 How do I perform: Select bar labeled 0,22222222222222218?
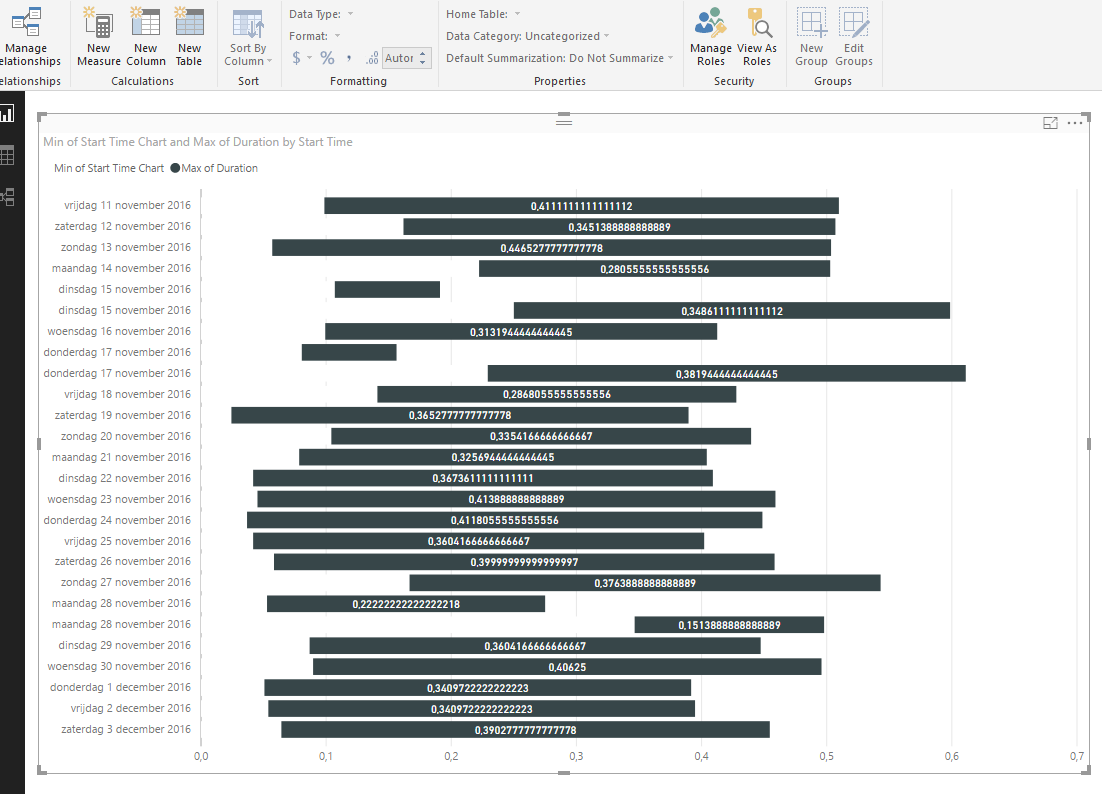click(x=406, y=604)
